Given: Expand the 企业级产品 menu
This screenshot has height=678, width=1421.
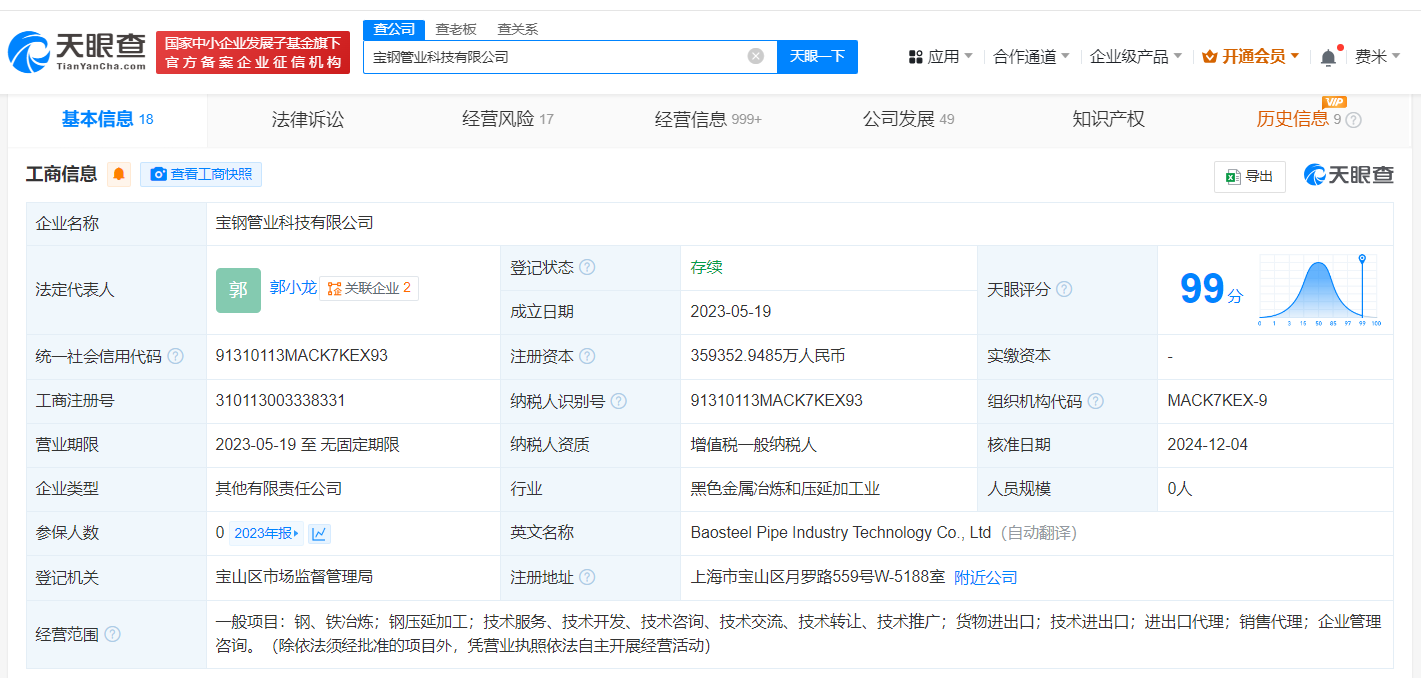Looking at the screenshot, I should [x=1135, y=57].
